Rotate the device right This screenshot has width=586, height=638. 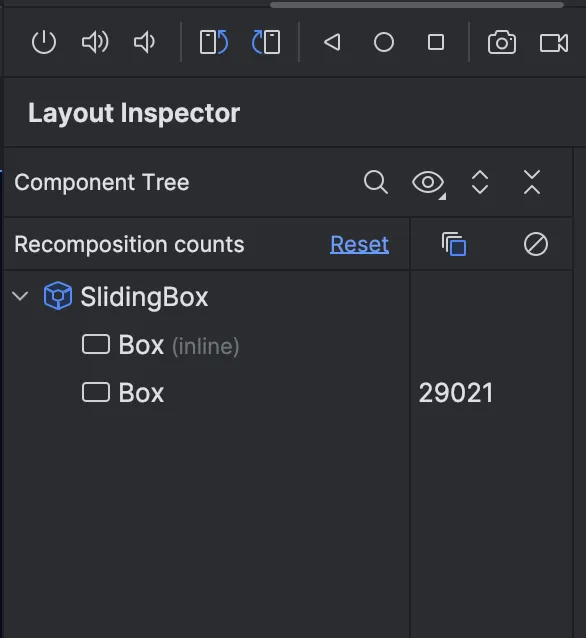click(x=266, y=42)
